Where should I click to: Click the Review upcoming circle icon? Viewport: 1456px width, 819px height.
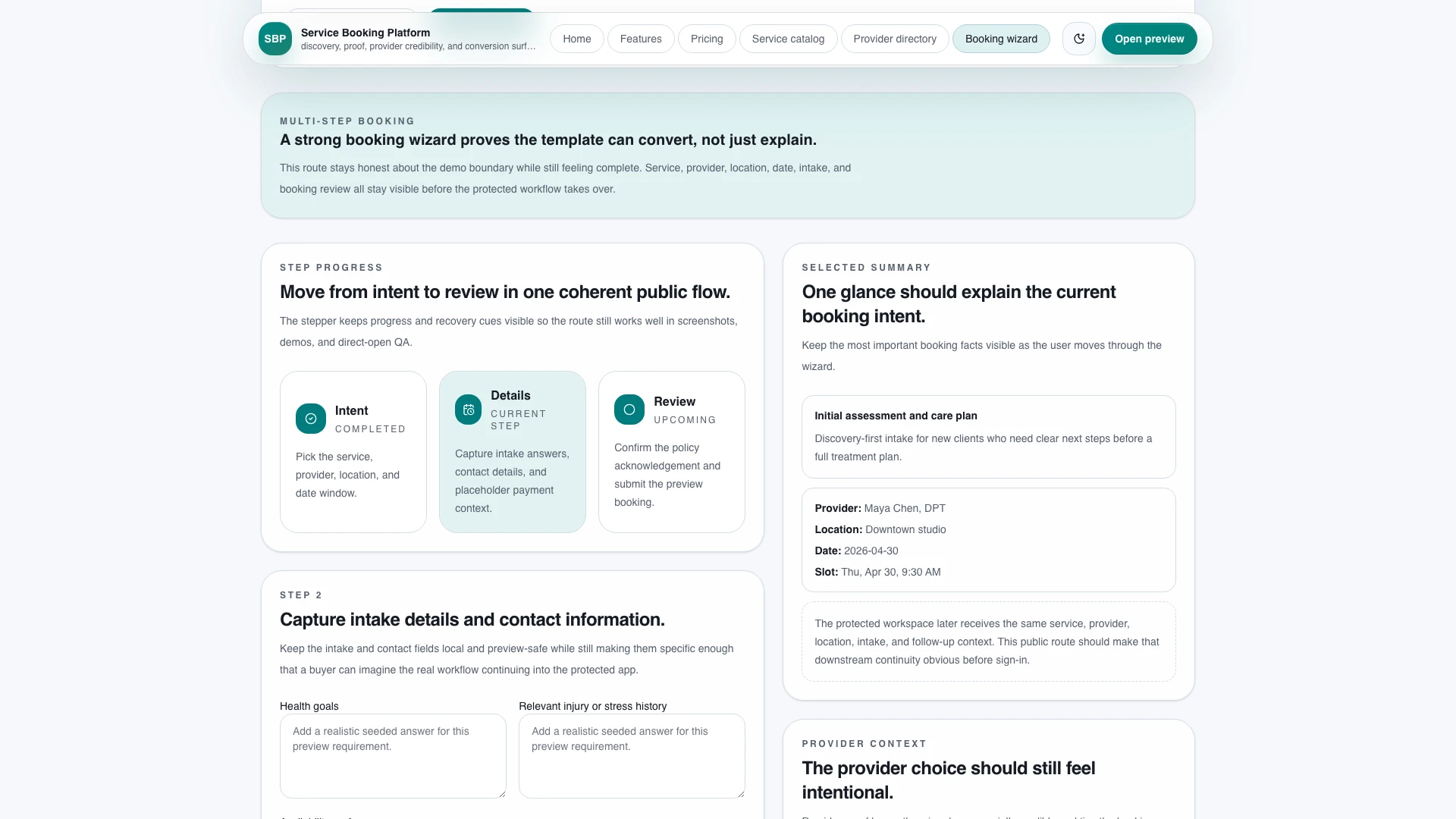point(629,409)
